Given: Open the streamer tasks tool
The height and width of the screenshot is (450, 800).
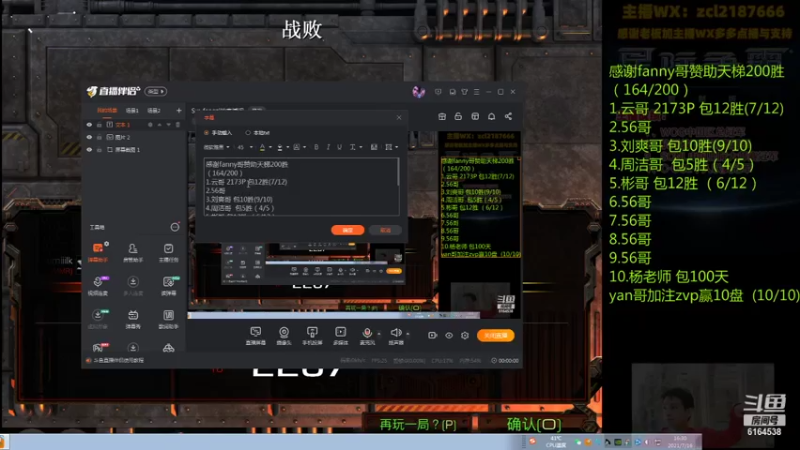Looking at the screenshot, I should click(168, 252).
